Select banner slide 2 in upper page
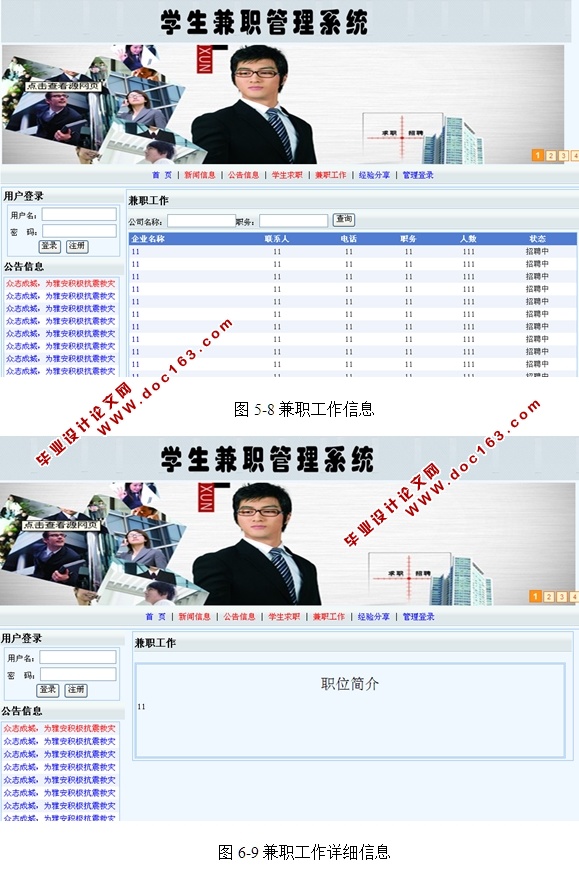Screen dimensions: 579x871 (550, 156)
